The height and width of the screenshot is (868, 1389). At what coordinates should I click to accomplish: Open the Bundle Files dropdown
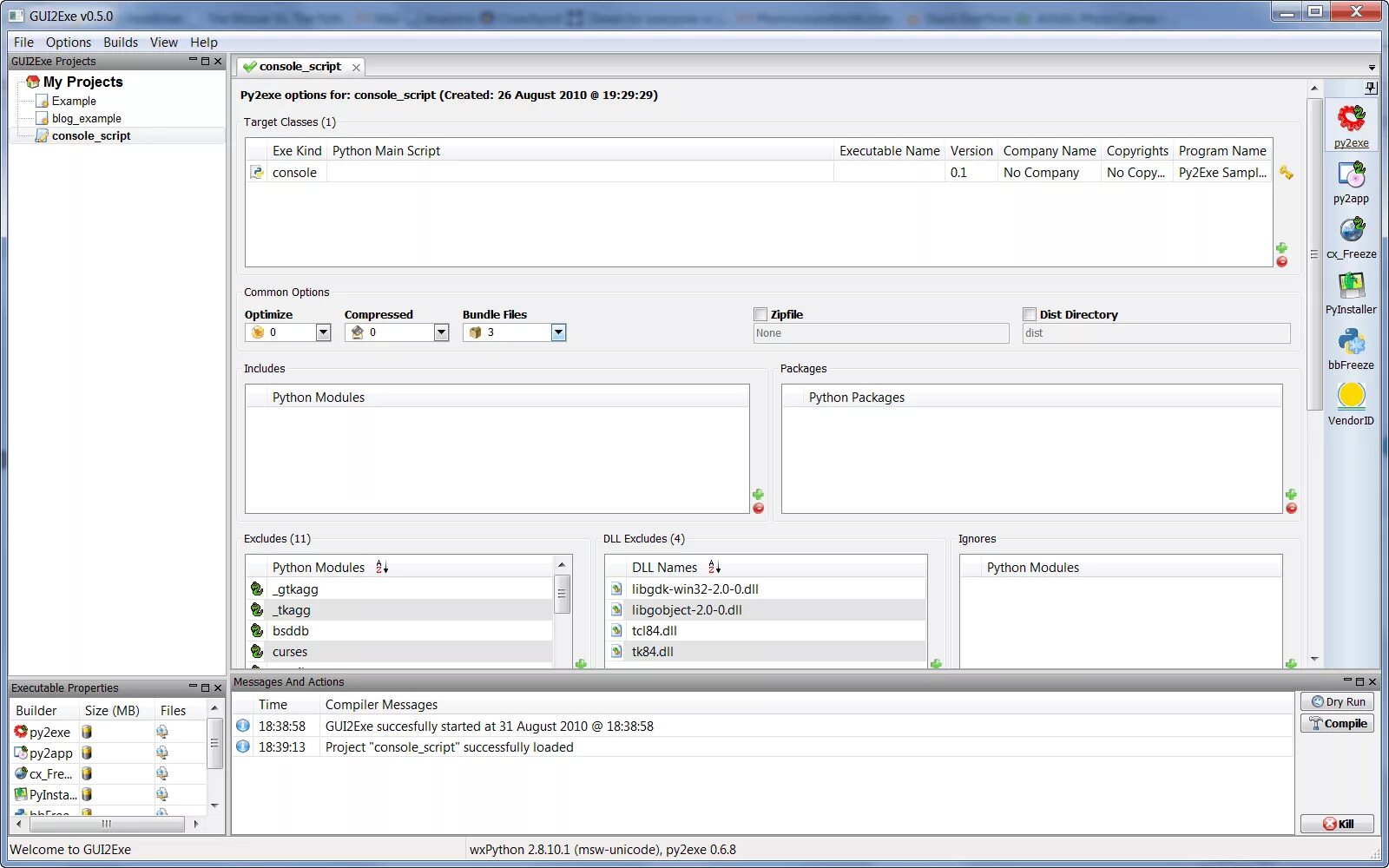[558, 332]
